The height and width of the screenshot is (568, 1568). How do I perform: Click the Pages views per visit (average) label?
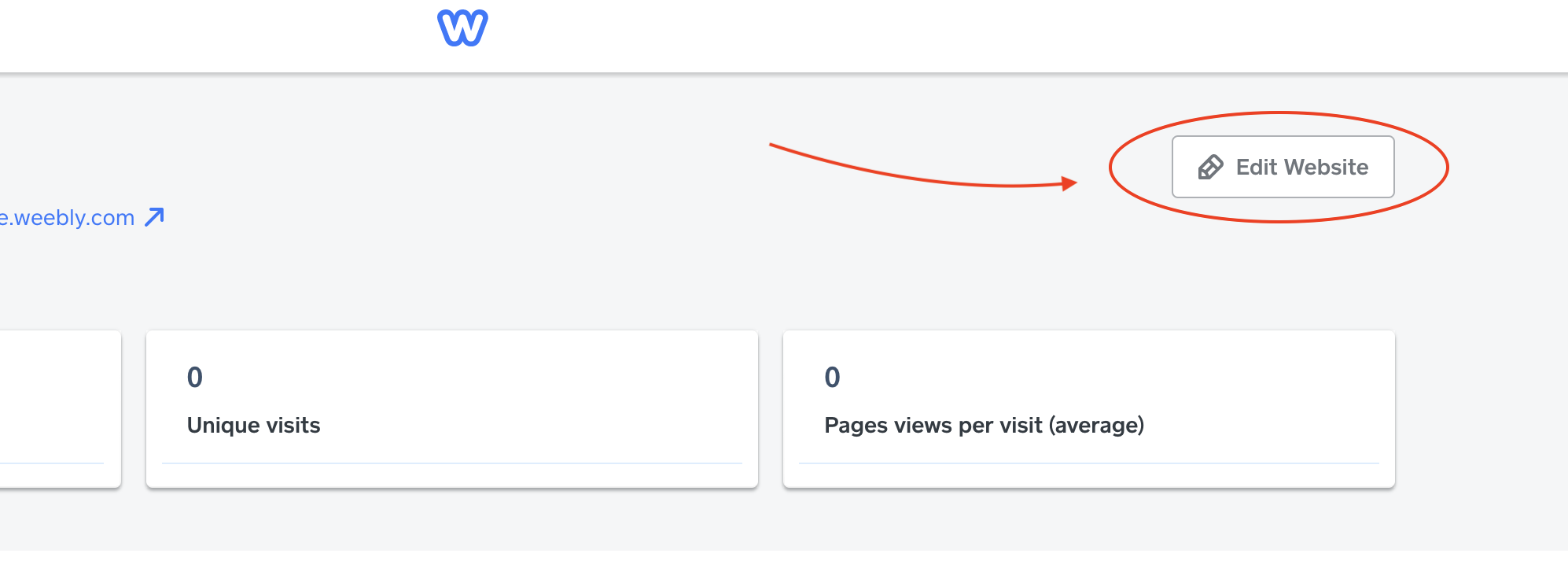tap(984, 426)
